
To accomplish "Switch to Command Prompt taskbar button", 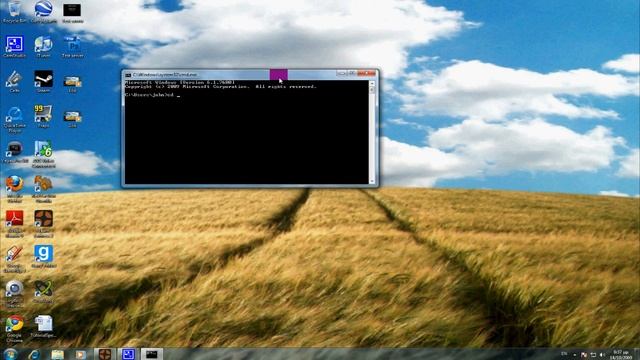I will tap(151, 354).
